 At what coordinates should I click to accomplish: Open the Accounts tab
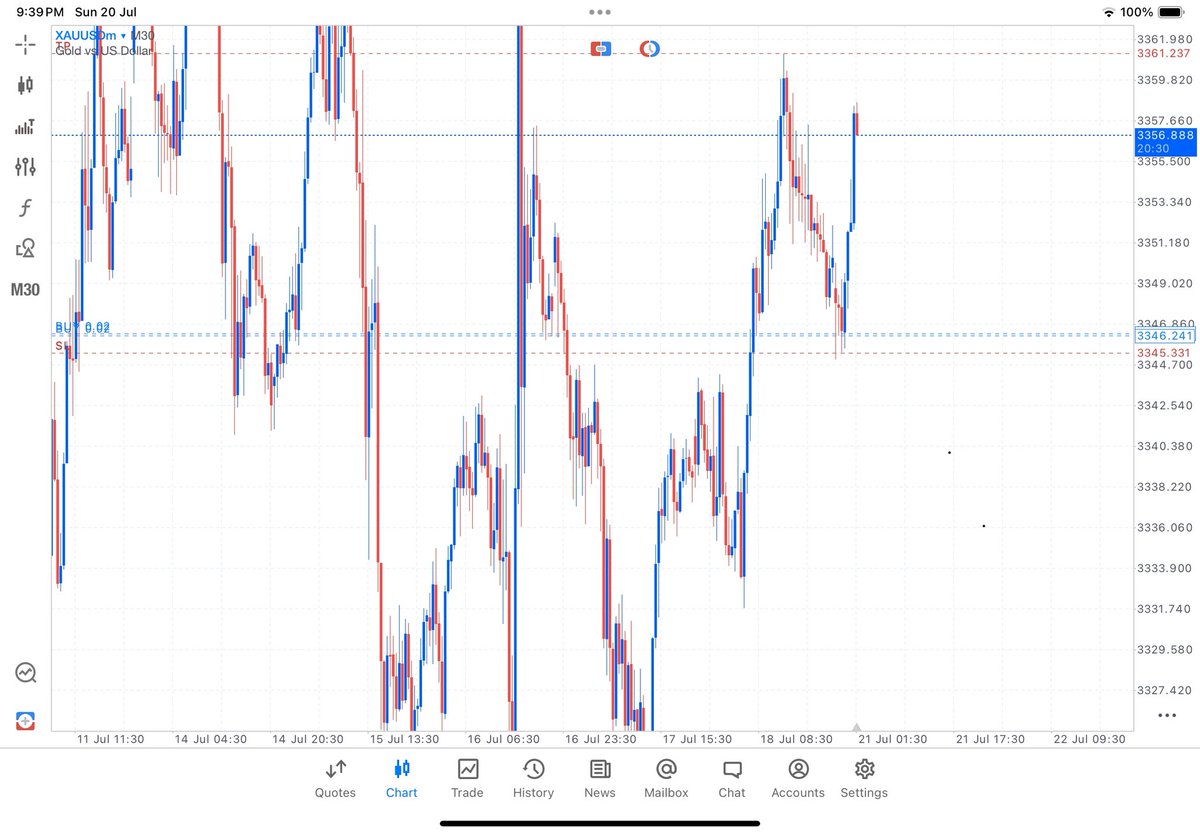pos(798,778)
